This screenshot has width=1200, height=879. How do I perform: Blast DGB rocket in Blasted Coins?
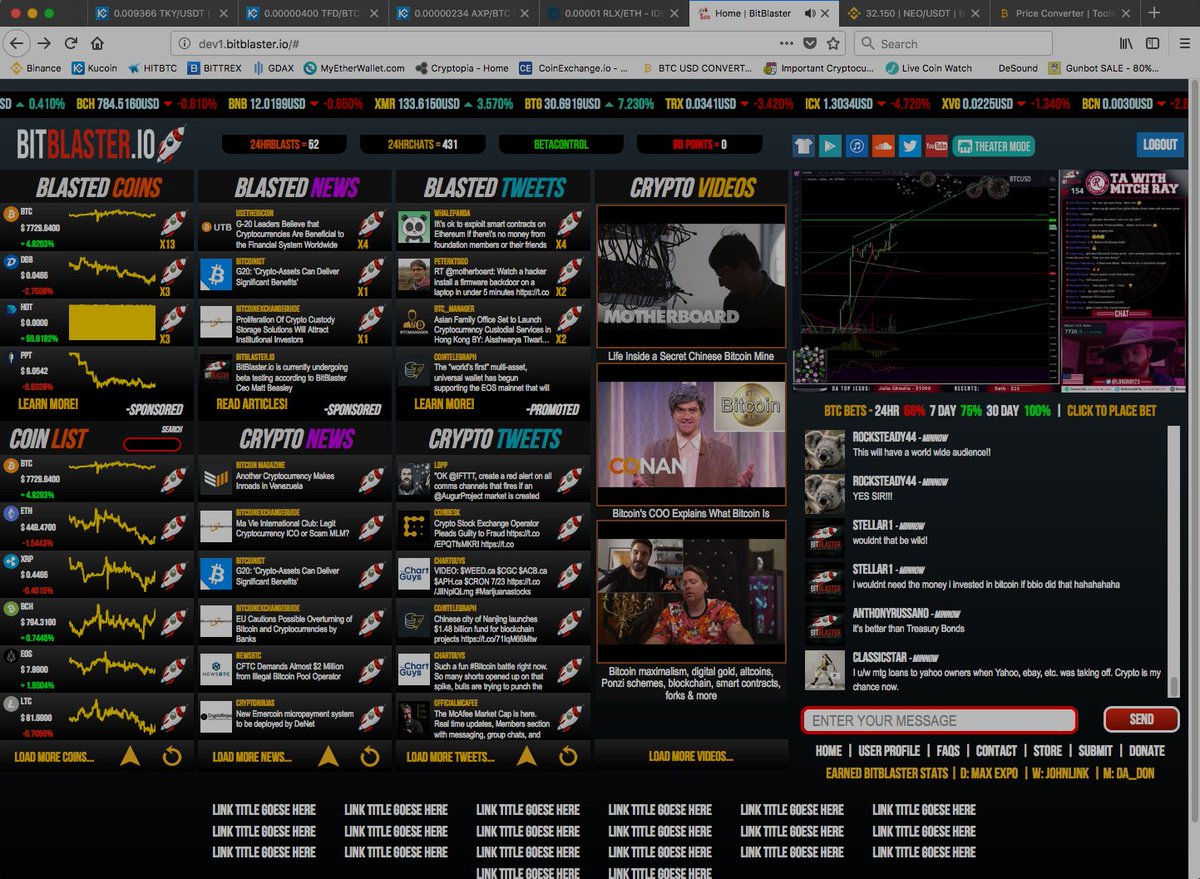point(174,271)
